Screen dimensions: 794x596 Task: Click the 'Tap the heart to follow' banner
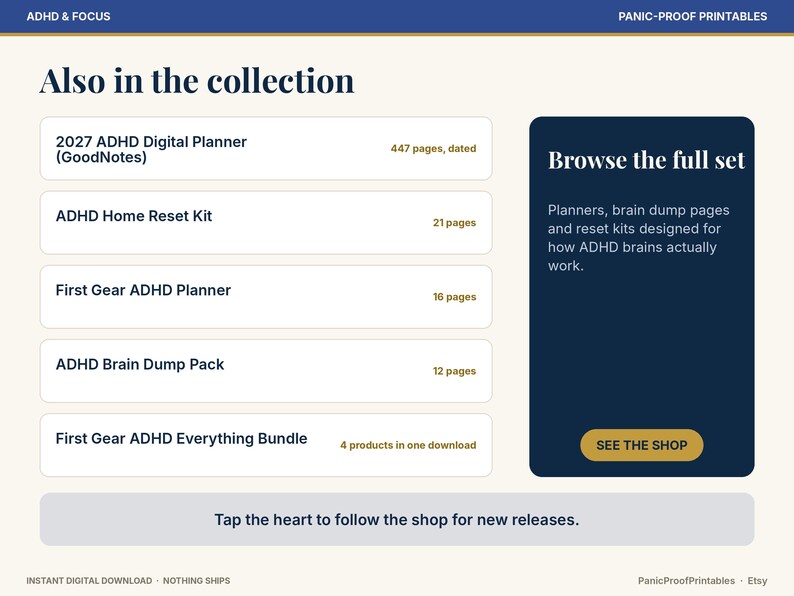point(397,520)
